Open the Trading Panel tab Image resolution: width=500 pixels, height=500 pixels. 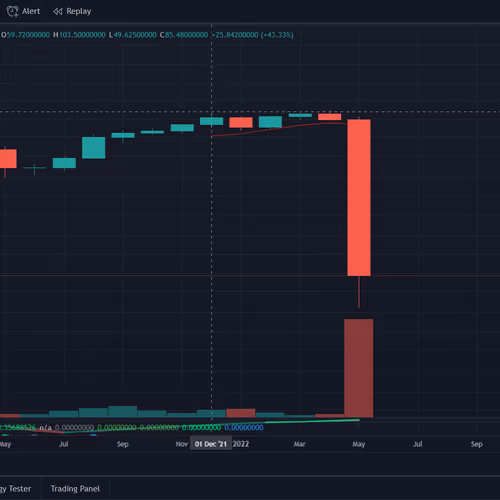click(75, 489)
